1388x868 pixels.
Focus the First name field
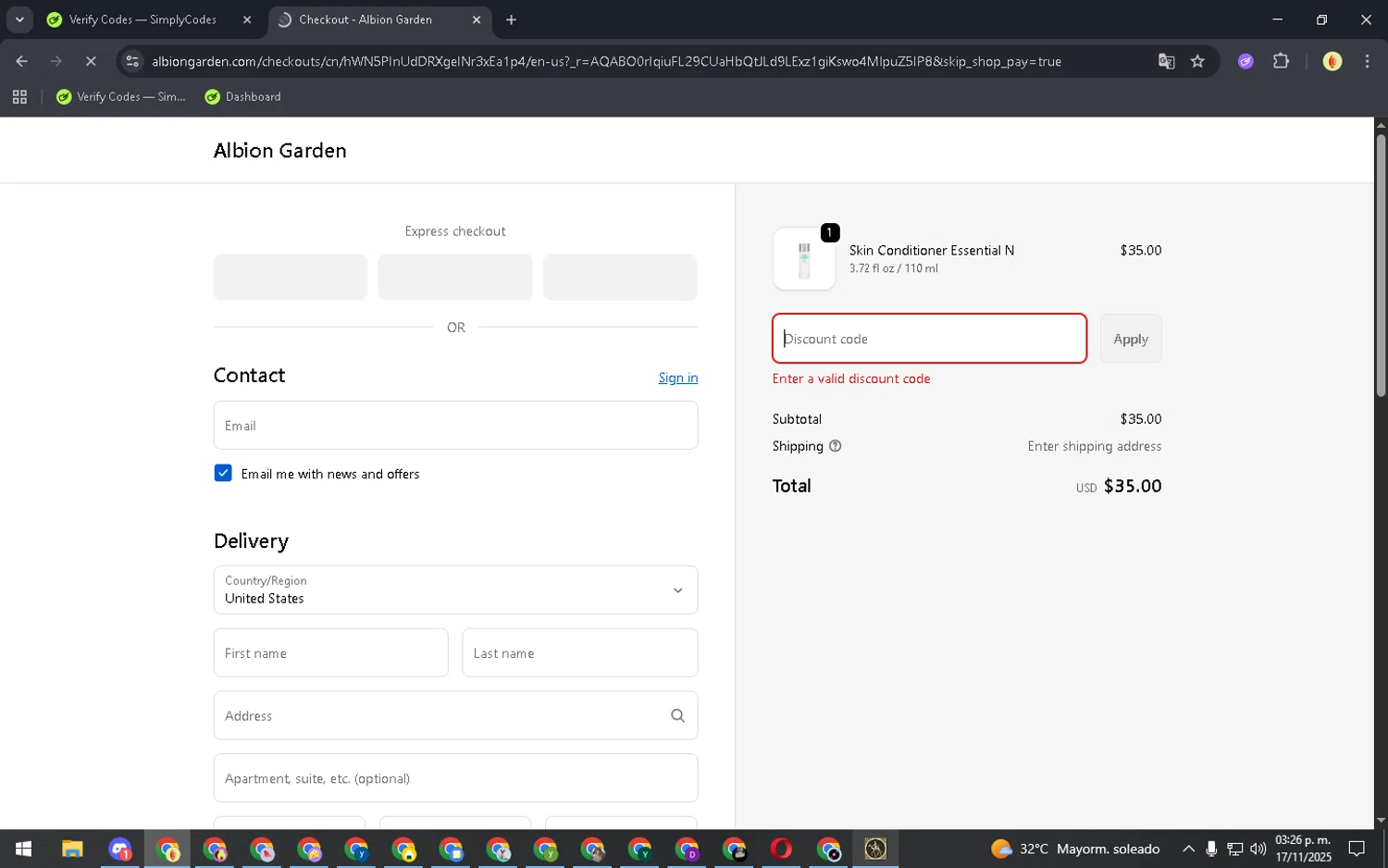tap(330, 652)
